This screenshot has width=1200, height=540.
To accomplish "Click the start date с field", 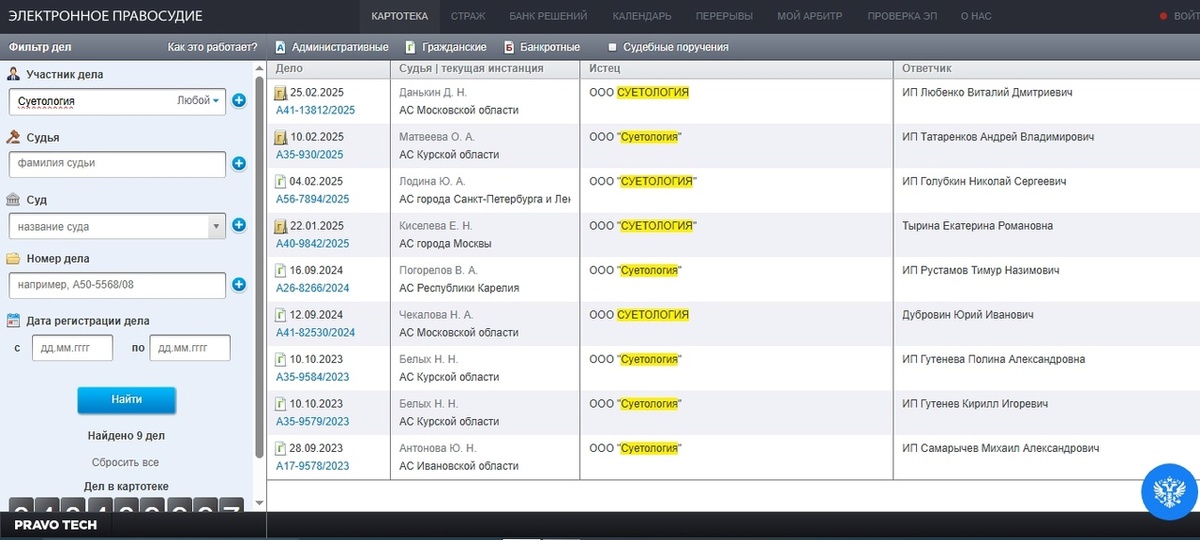I will [x=72, y=348].
